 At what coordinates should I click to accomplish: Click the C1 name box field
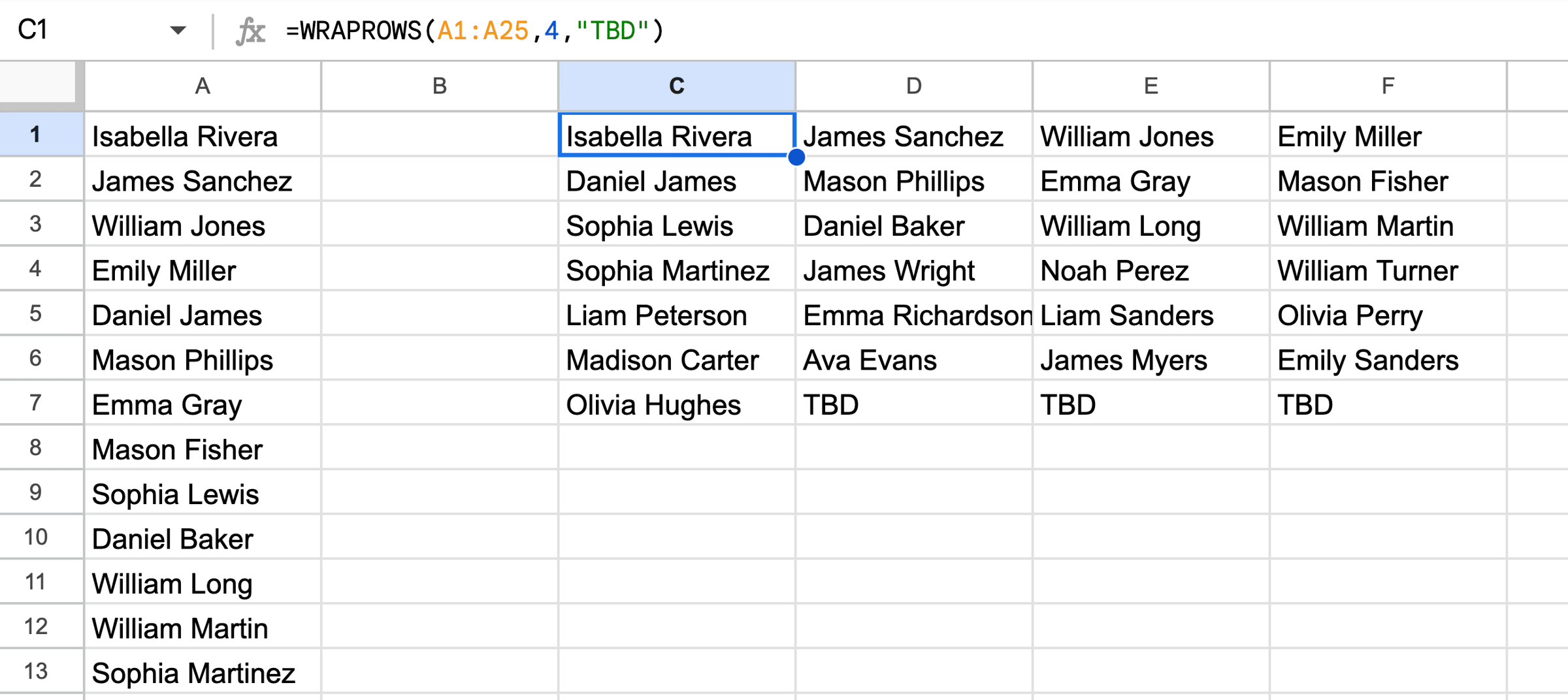pyautogui.click(x=78, y=30)
